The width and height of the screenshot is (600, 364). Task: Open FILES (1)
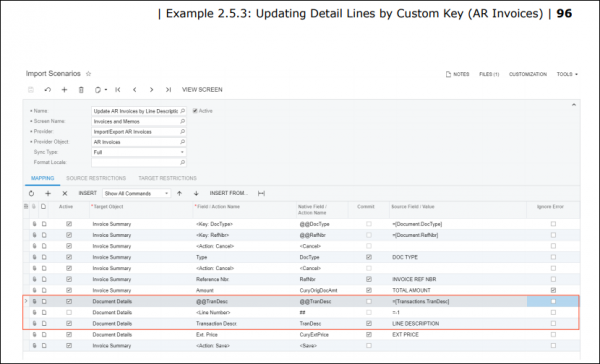pos(489,74)
